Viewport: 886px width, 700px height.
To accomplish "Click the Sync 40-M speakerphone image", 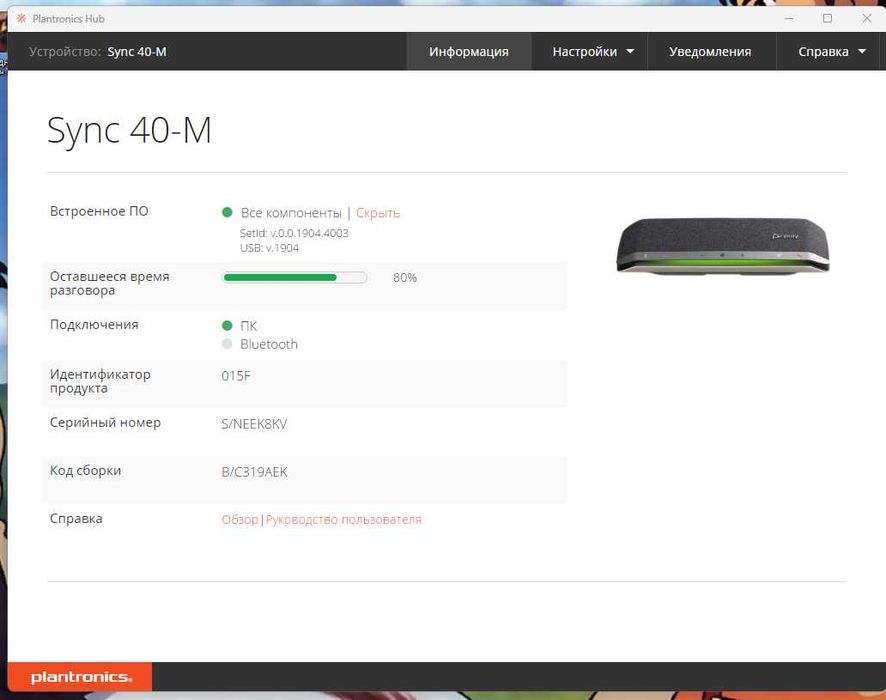I will point(723,246).
